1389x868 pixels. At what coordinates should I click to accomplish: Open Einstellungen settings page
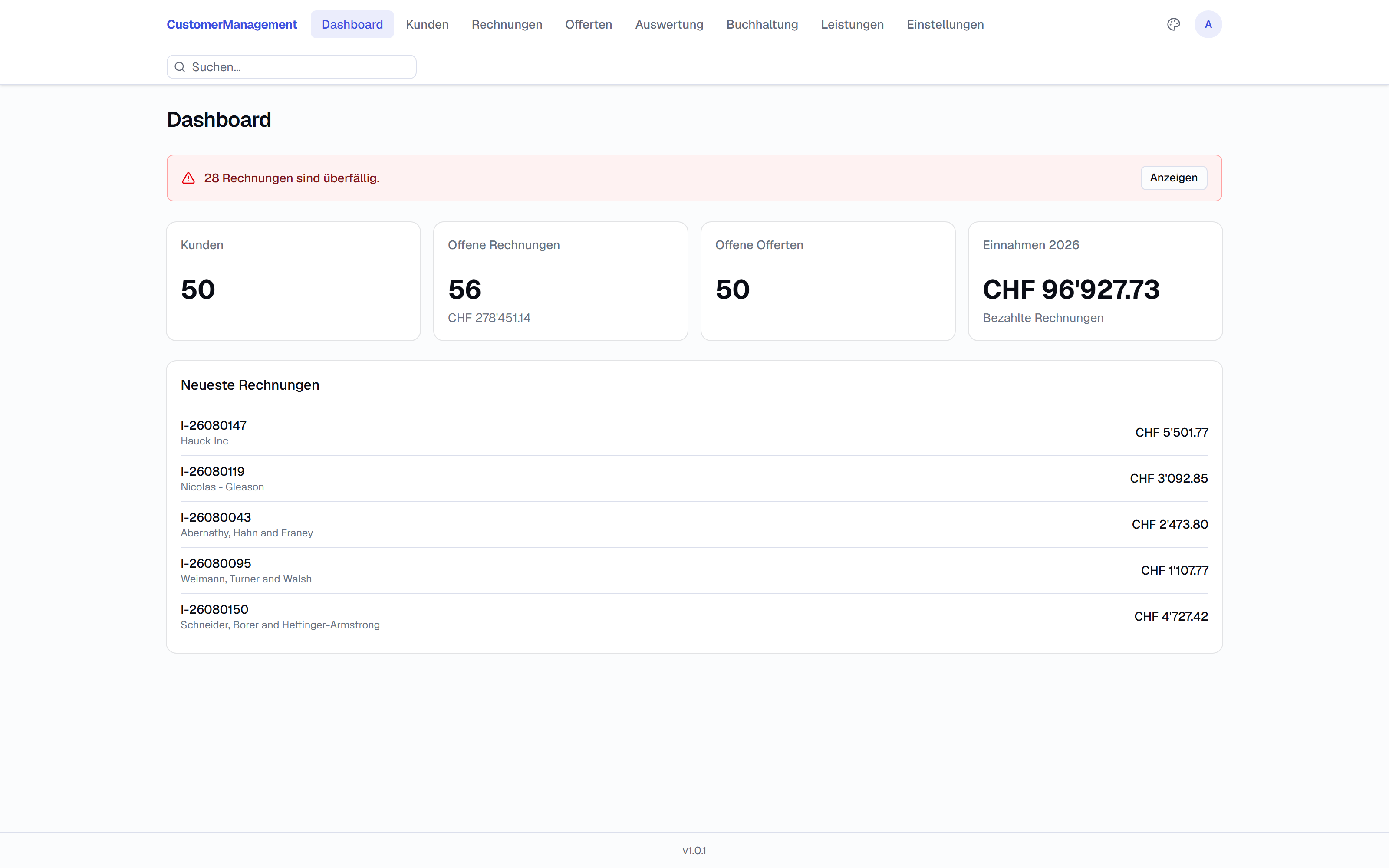[x=945, y=24]
